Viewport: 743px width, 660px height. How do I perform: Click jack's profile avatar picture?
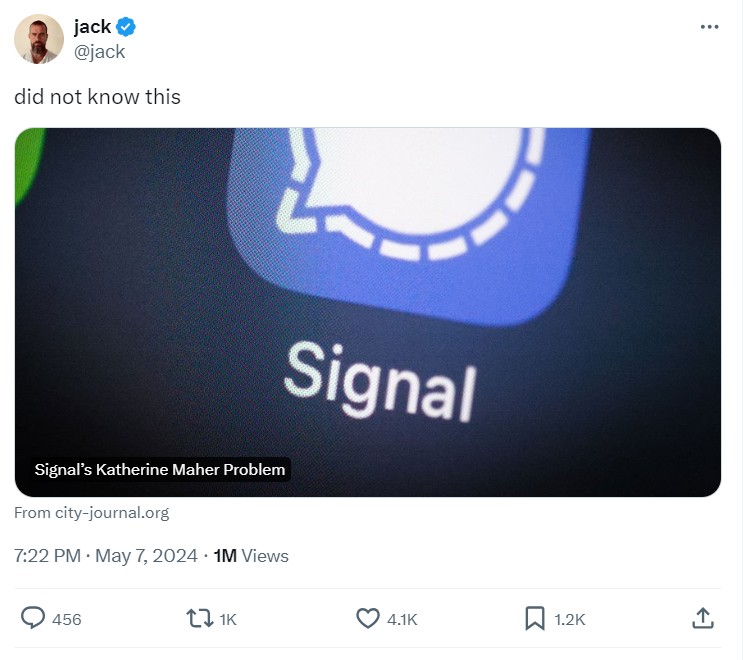[38, 40]
